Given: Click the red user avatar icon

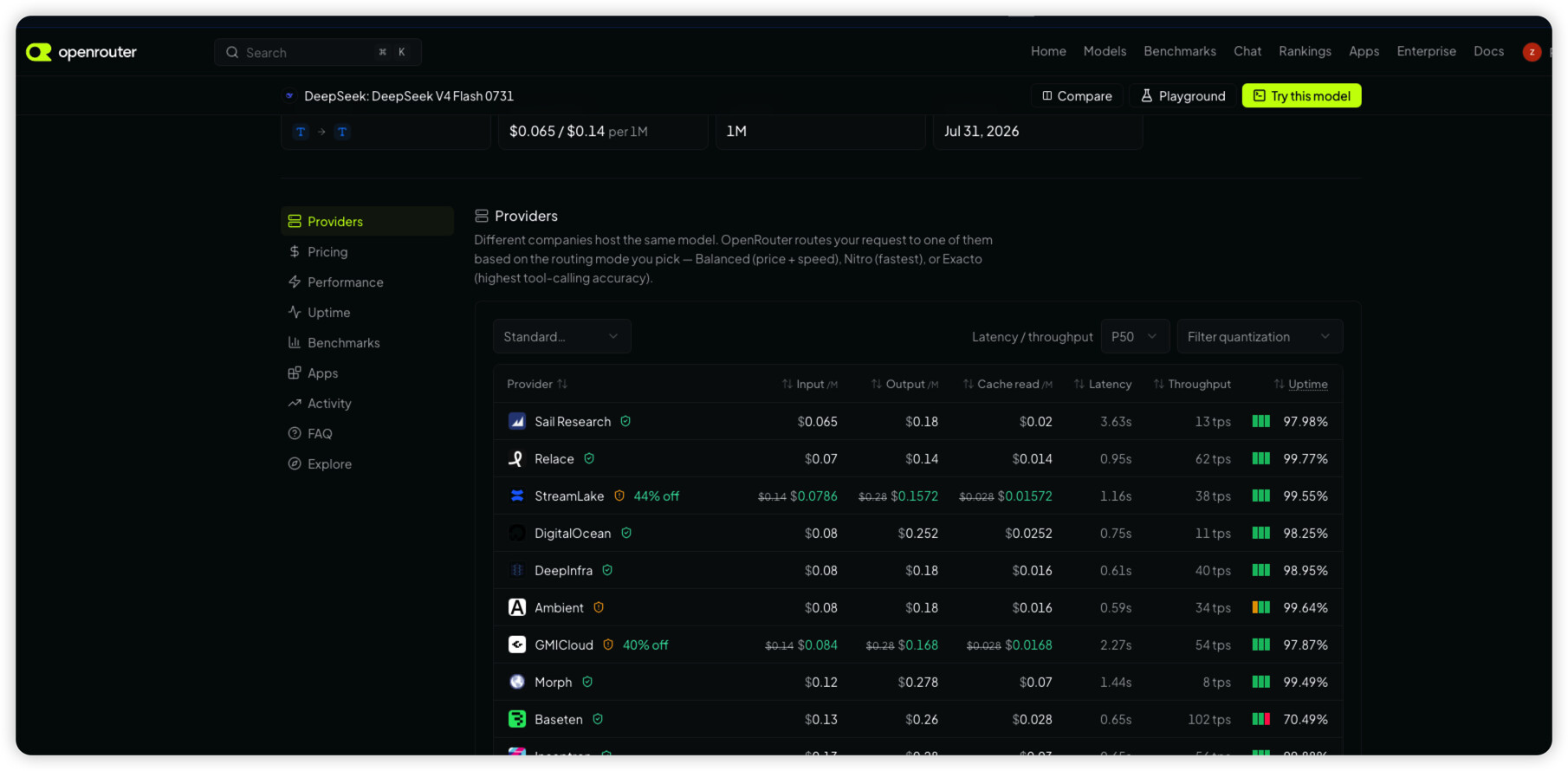Looking at the screenshot, I should pyautogui.click(x=1532, y=52).
